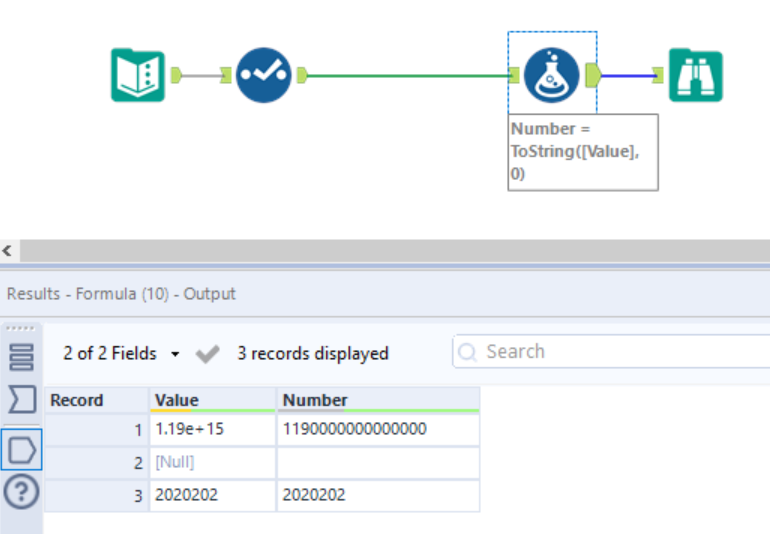This screenshot has width=770, height=534.
Task: Select the Input Data tool on canvas
Action: pos(137,75)
